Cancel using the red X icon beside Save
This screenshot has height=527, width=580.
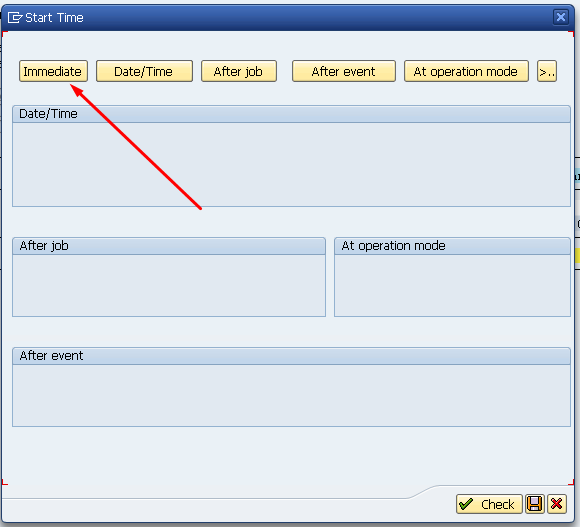tap(557, 504)
